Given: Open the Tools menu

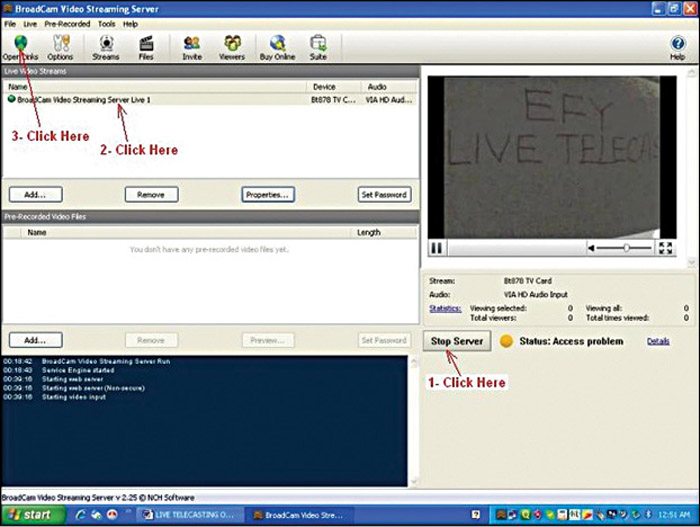Looking at the screenshot, I should tap(106, 23).
